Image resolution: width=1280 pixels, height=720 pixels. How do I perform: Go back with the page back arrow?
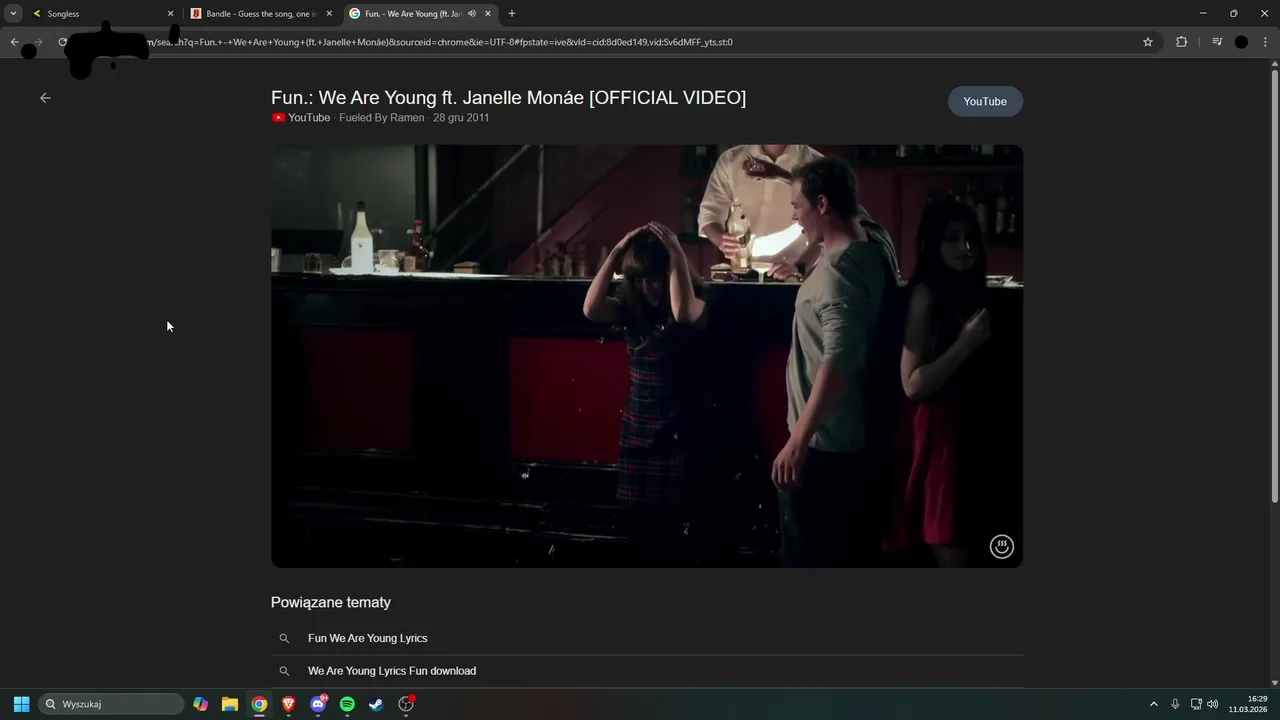coord(45,98)
